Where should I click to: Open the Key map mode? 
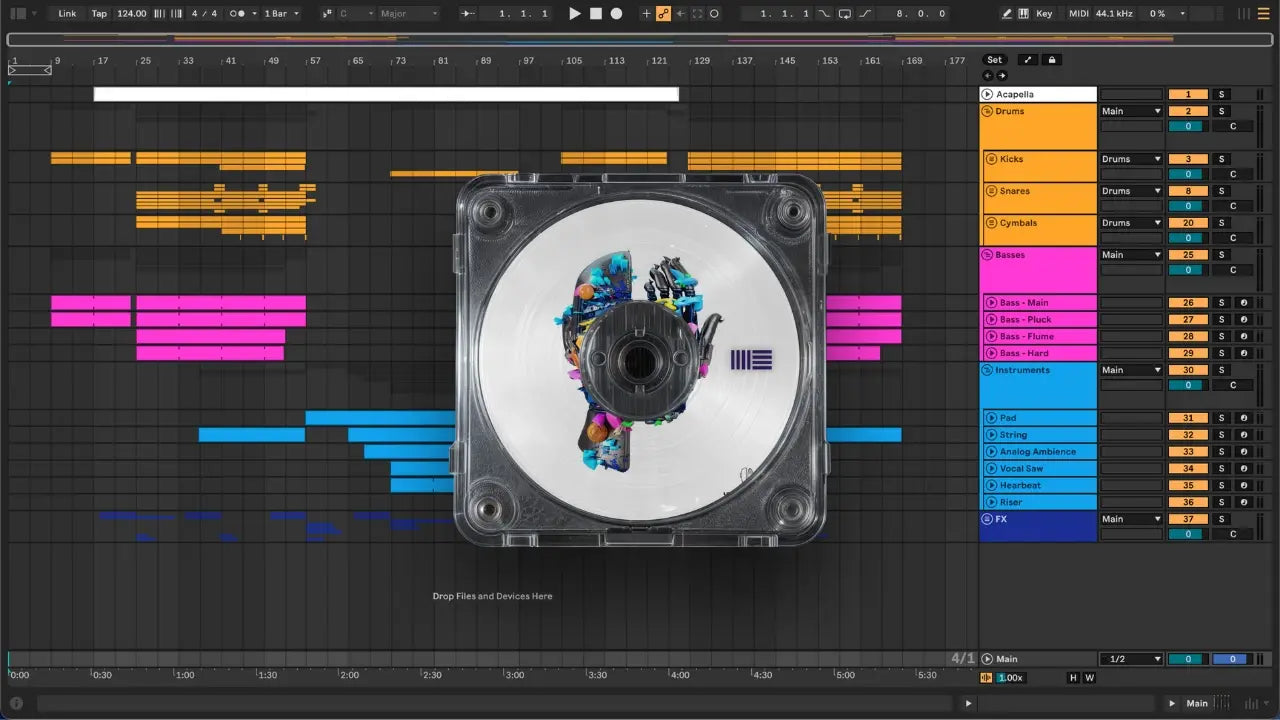(x=1044, y=14)
